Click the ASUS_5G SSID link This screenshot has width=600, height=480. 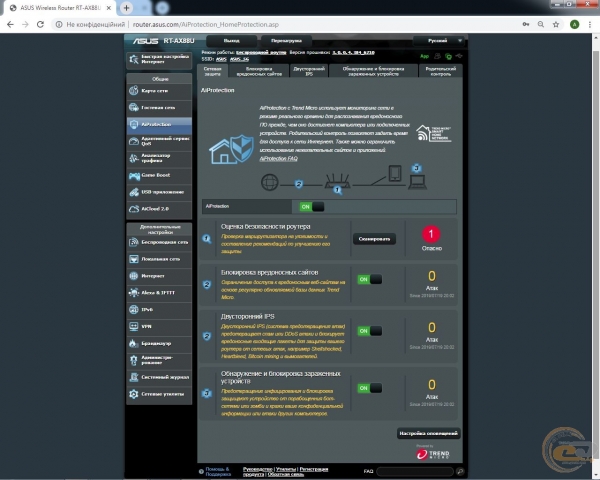click(240, 59)
